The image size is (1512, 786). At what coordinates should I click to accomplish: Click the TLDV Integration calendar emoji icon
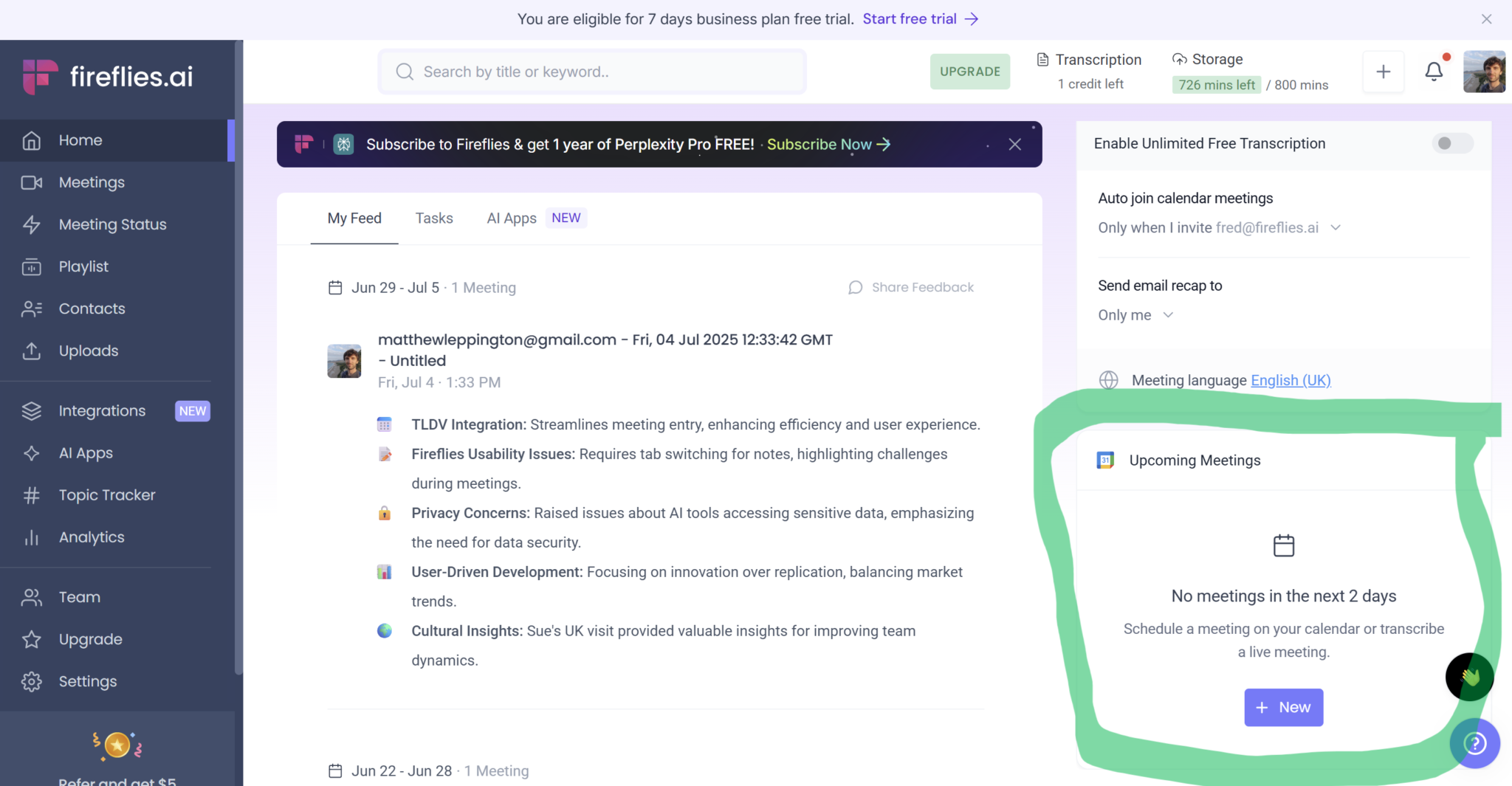(384, 424)
